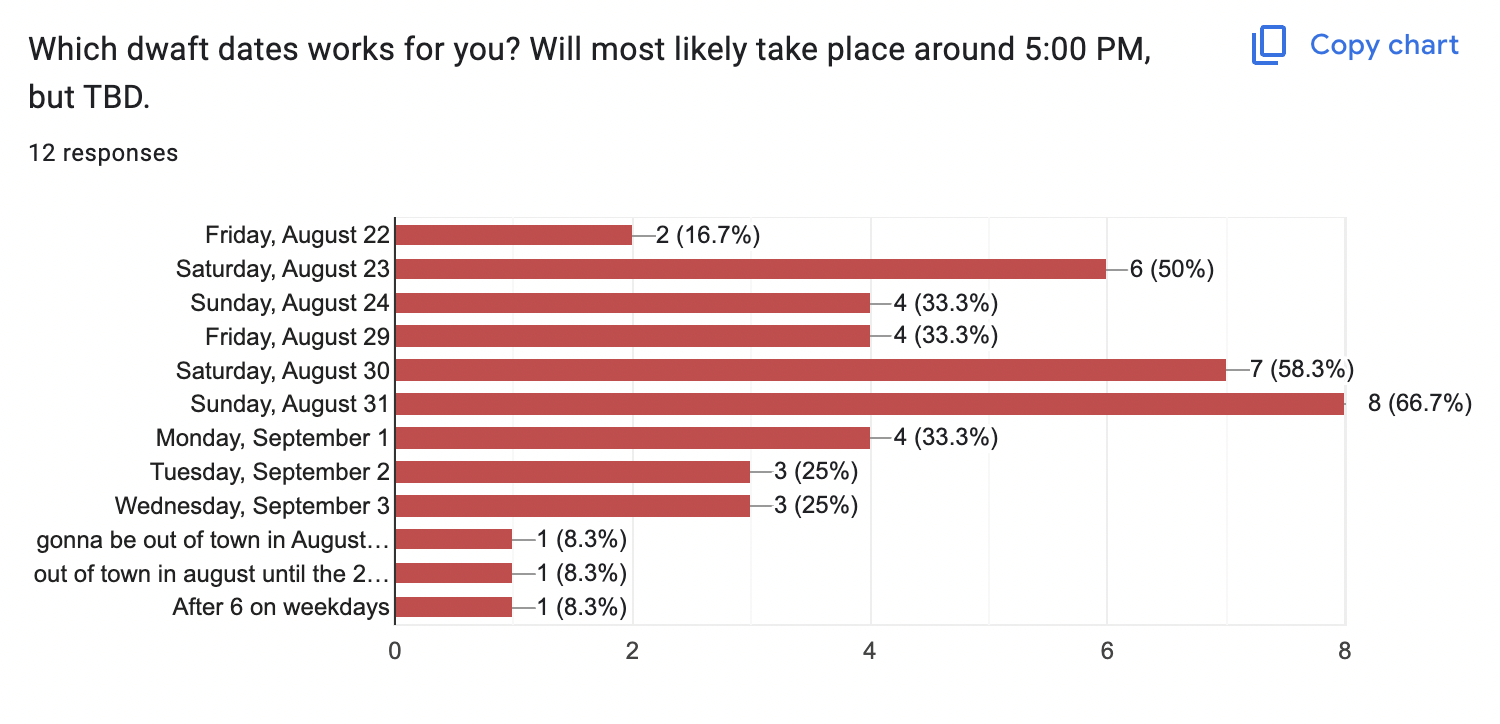Select the Saturday, August 30 bar
The height and width of the screenshot is (724, 1500).
pyautogui.click(x=811, y=370)
